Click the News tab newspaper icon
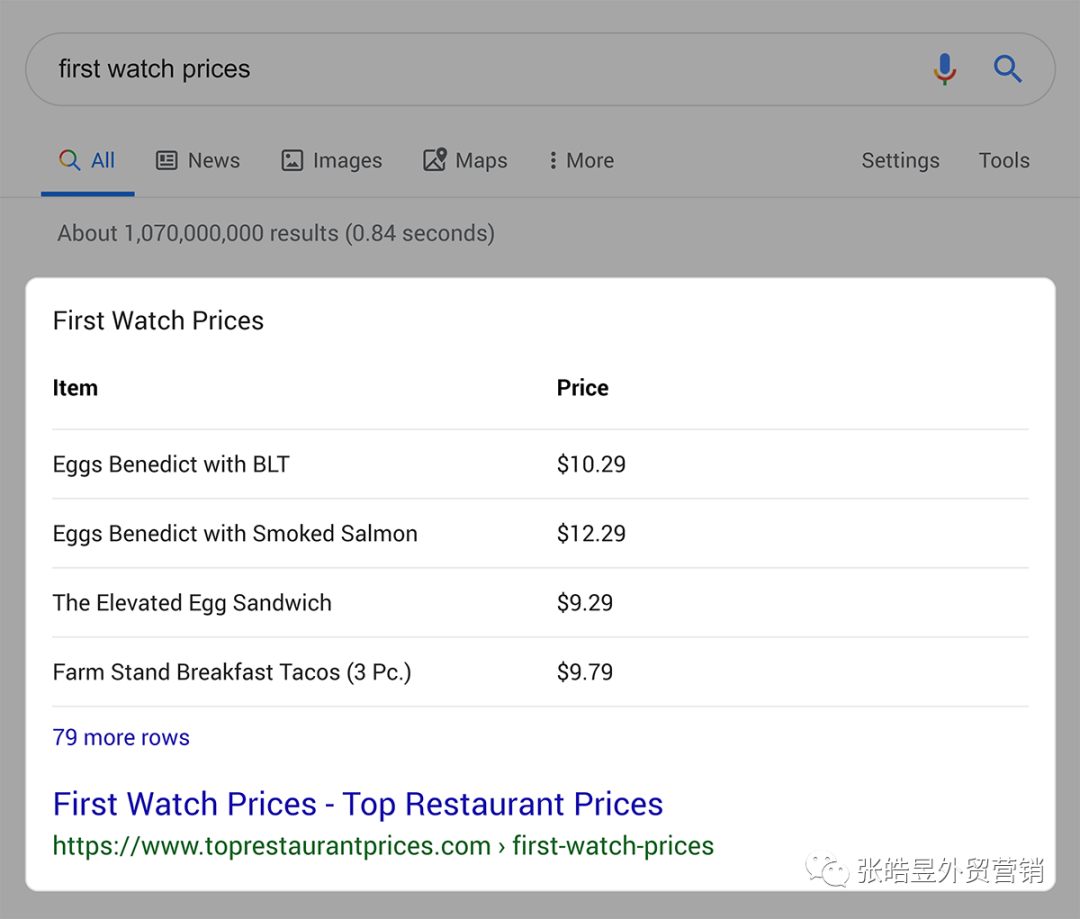1080x919 pixels. (x=167, y=161)
